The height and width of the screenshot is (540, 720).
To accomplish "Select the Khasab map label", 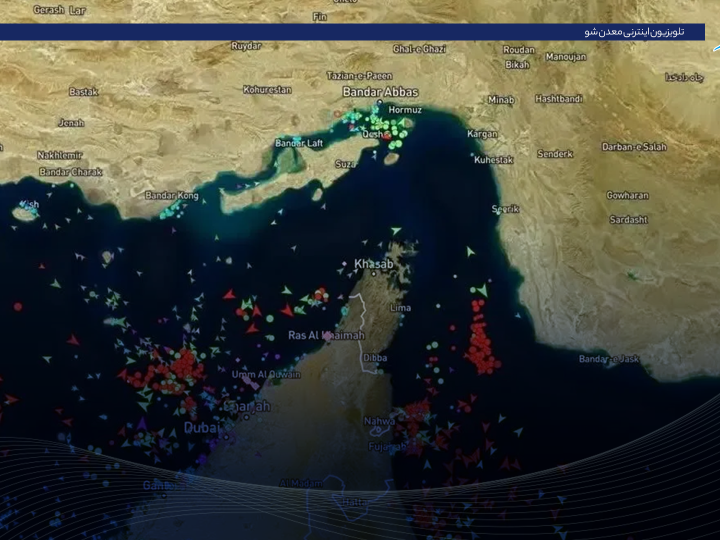I will pos(373,264).
